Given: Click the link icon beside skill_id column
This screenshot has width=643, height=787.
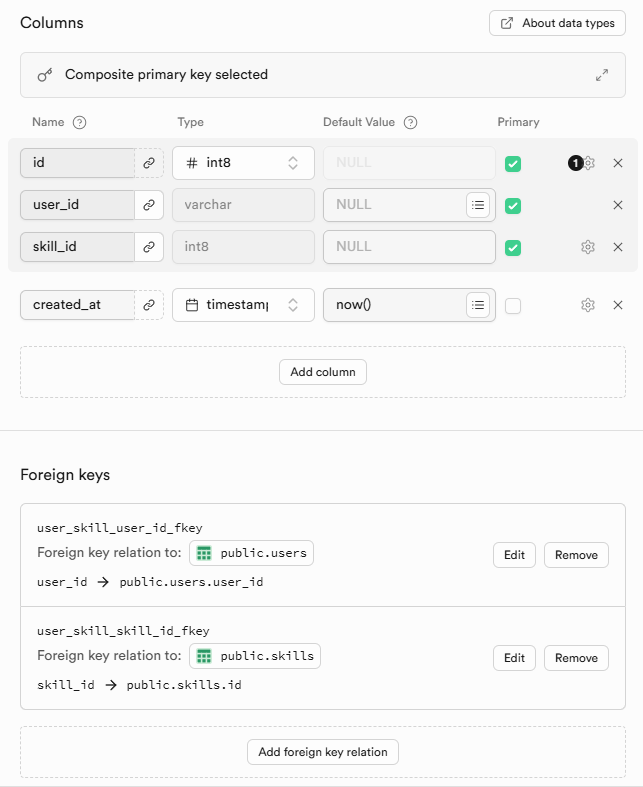Looking at the screenshot, I should (149, 247).
